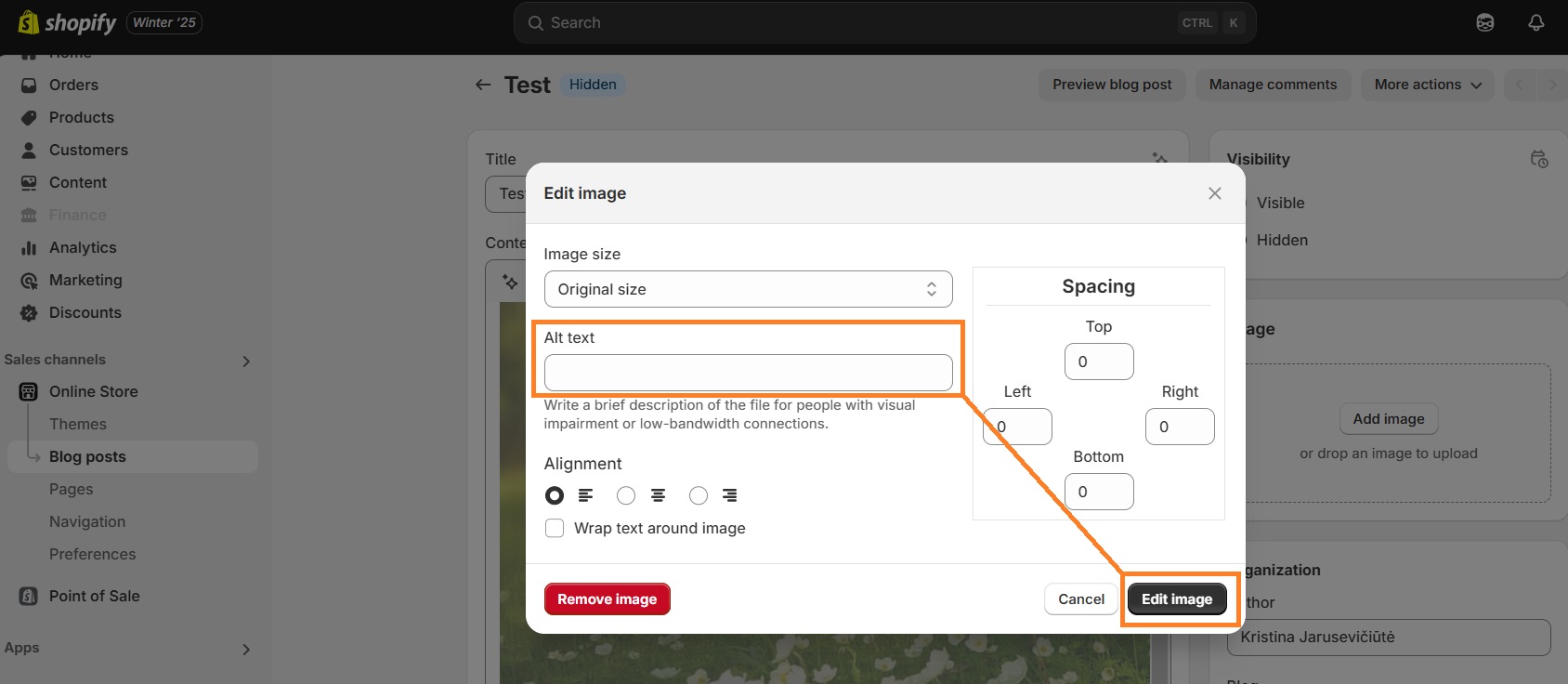Click the Alt text input field
Image resolution: width=1568 pixels, height=684 pixels.
coord(749,373)
